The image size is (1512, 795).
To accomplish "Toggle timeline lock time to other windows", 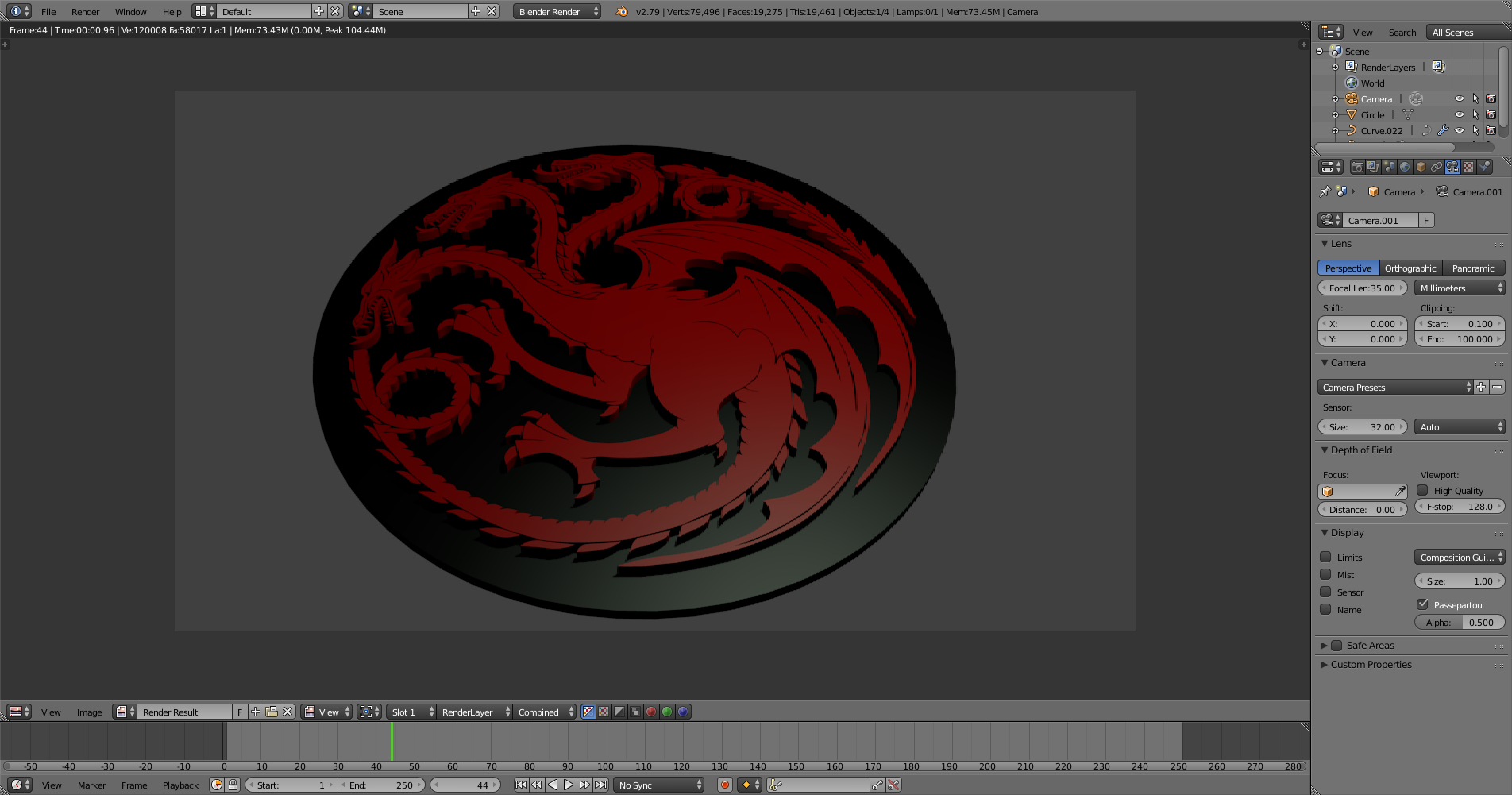I will [x=233, y=785].
